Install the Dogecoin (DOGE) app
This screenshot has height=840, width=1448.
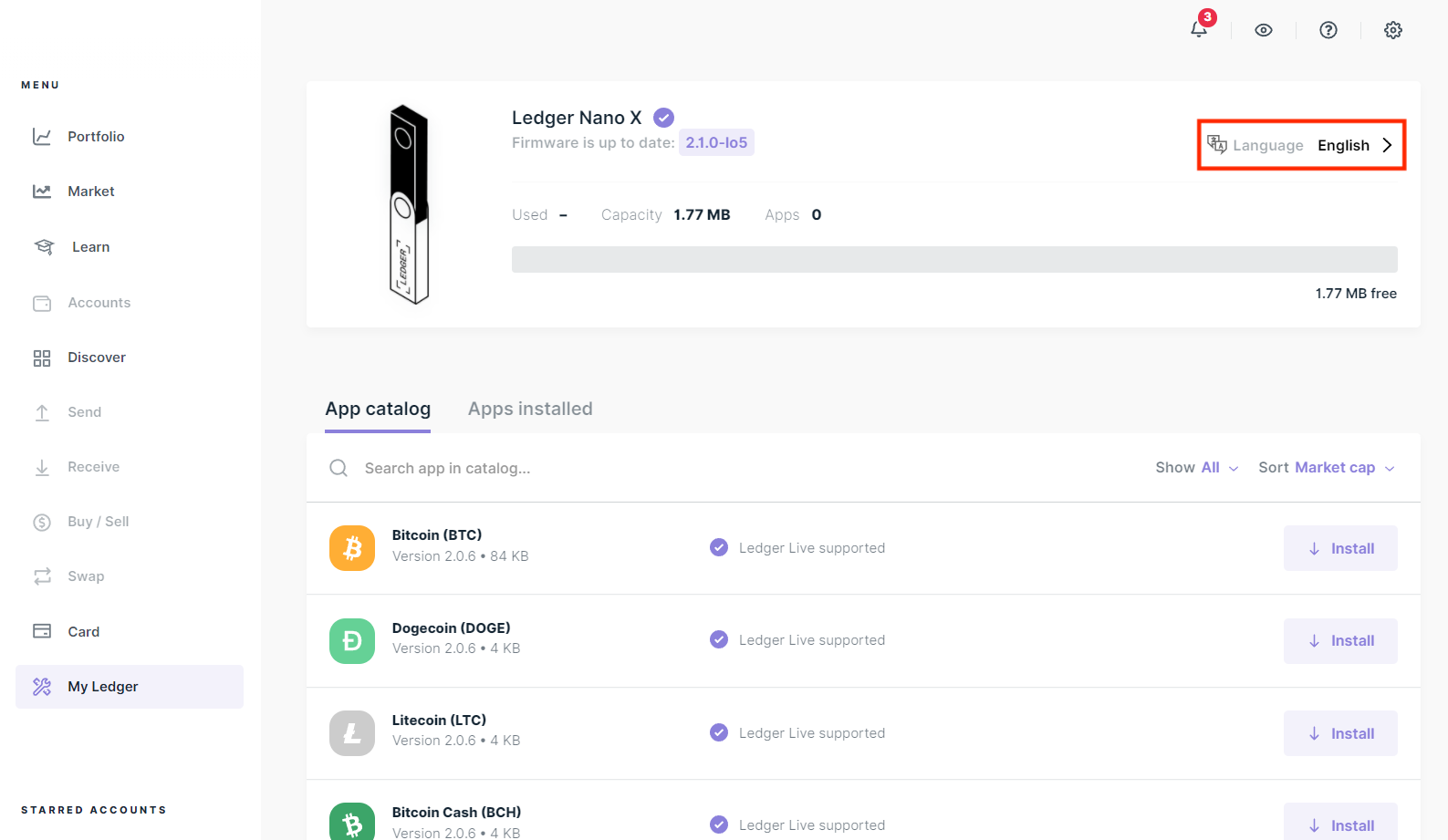1340,641
